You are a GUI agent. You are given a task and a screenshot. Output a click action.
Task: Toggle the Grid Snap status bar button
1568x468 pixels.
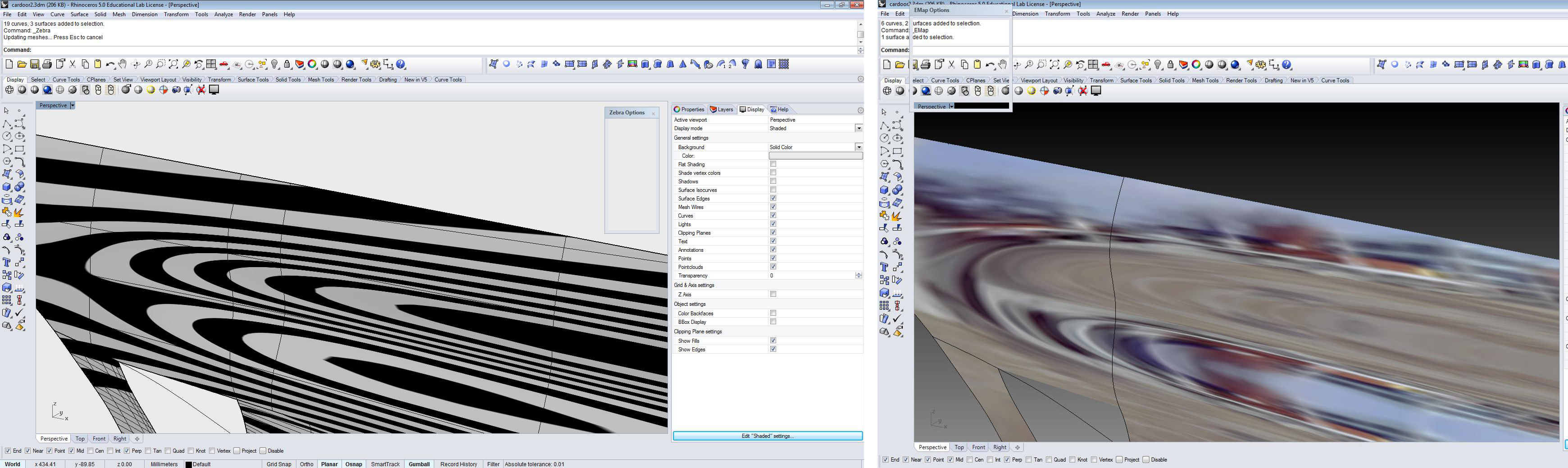tap(279, 464)
